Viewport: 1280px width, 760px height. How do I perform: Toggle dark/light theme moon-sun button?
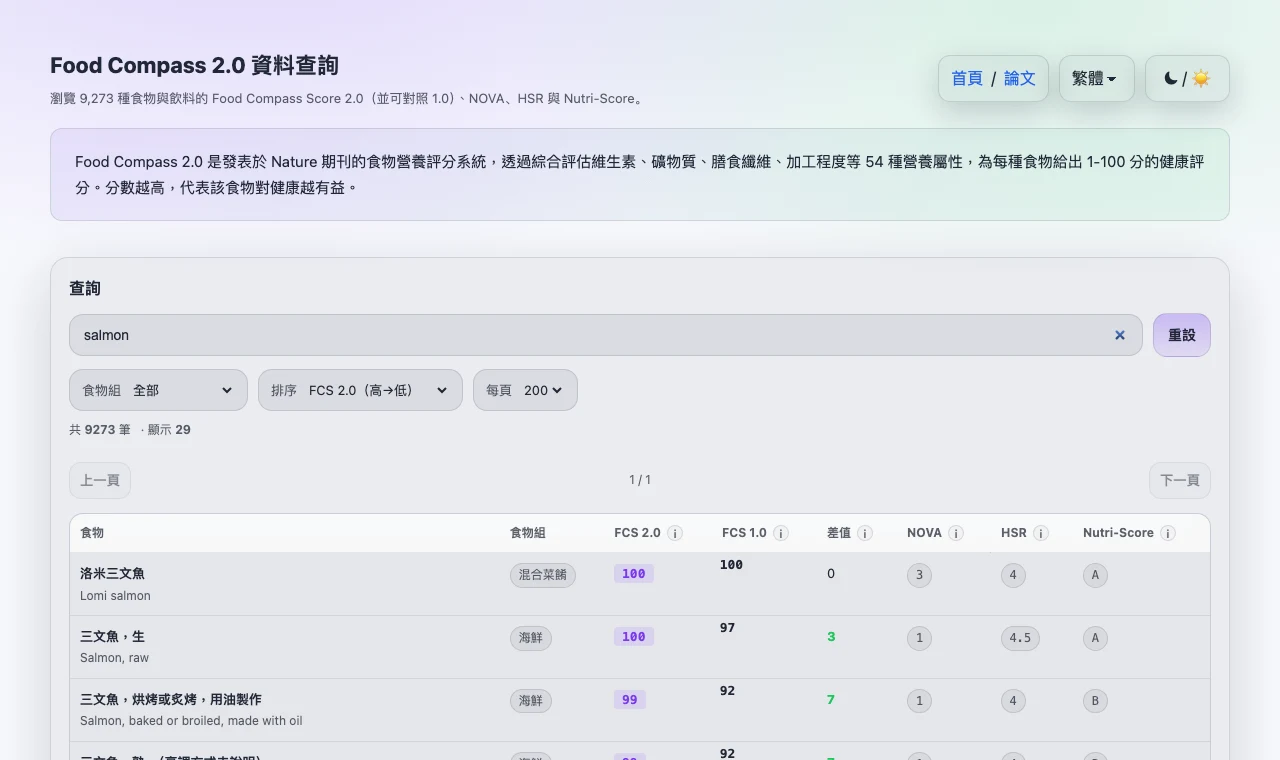(x=1187, y=78)
